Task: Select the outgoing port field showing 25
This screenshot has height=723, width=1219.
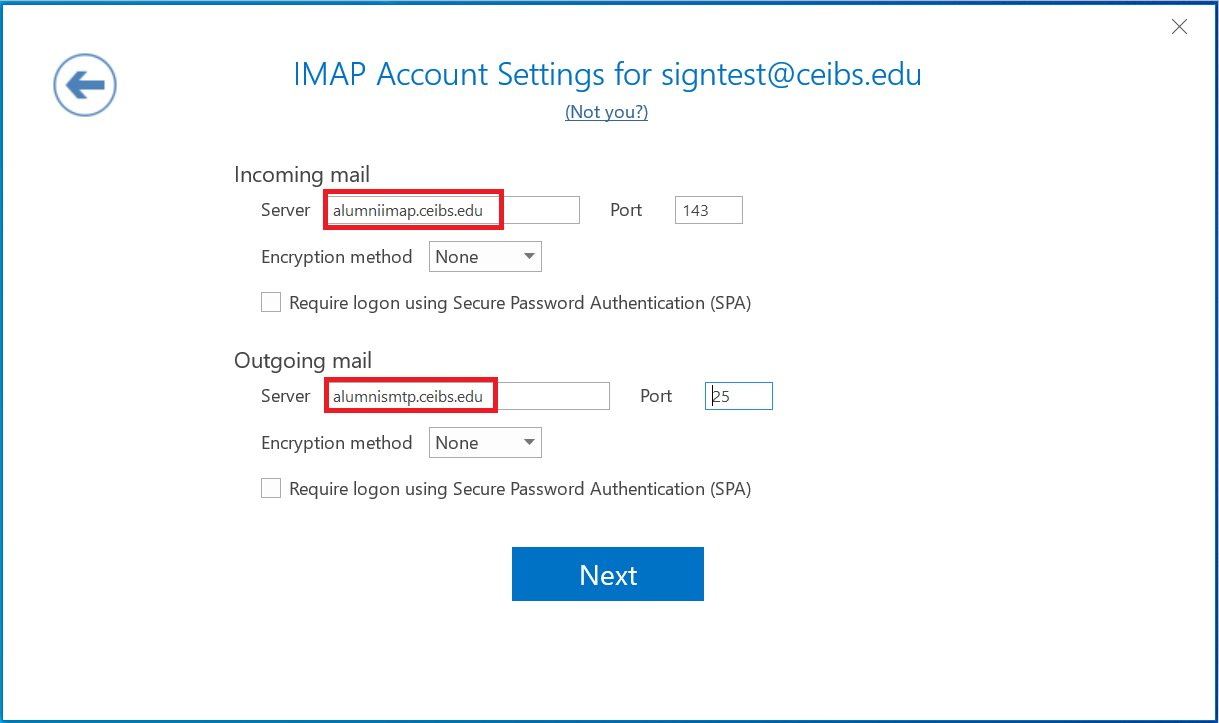Action: 739,396
